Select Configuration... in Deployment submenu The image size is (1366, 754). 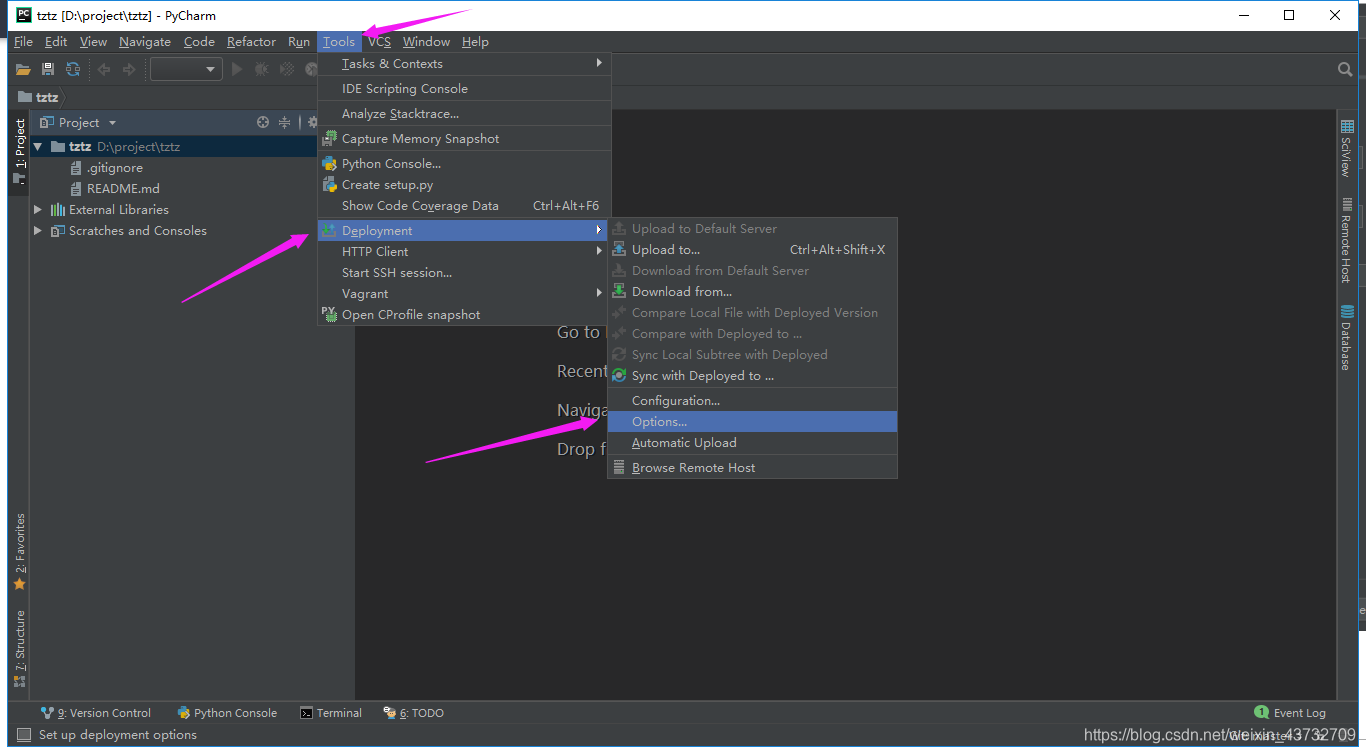752,400
